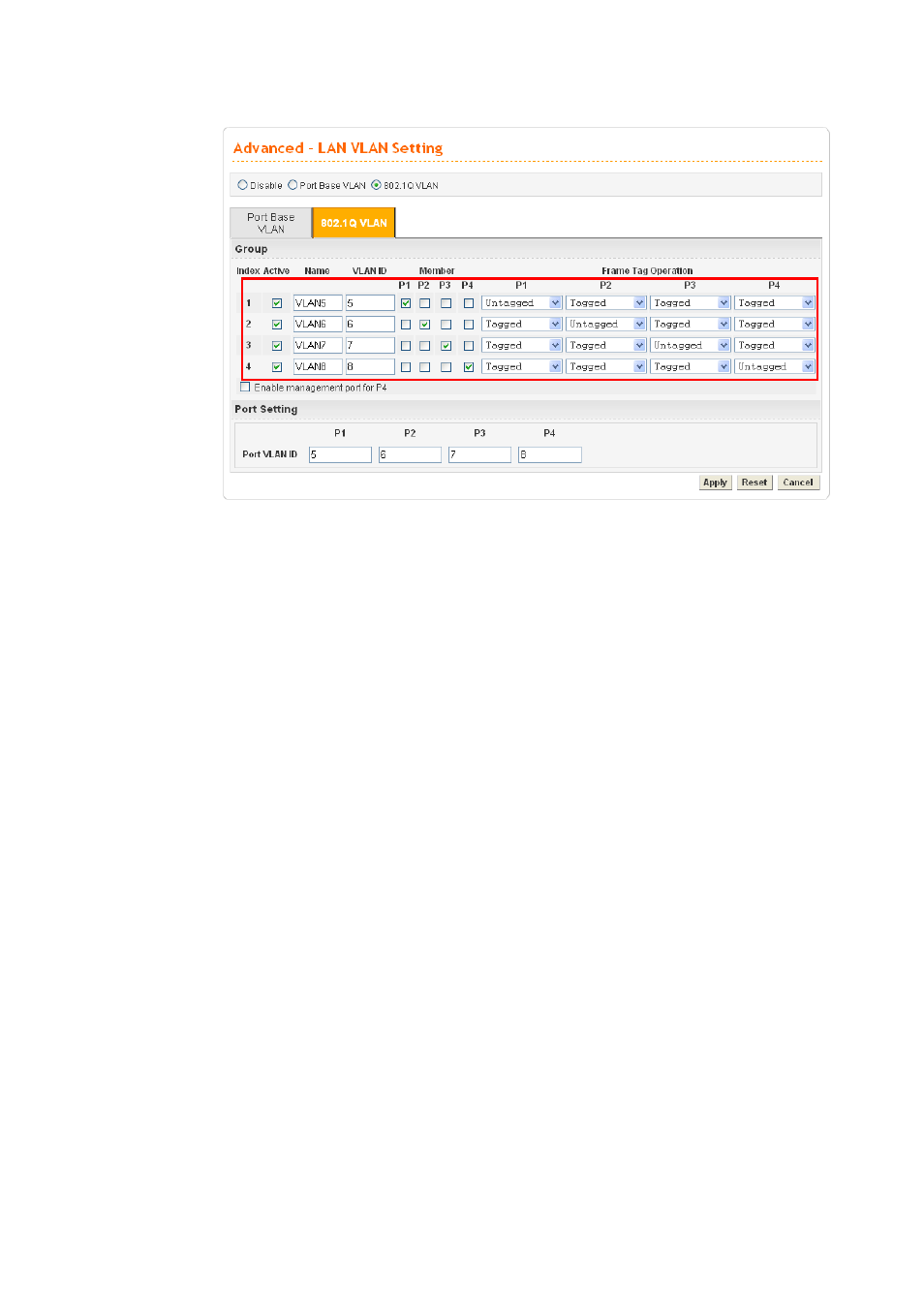
Task: Click the VLAN8 name field
Action: [x=318, y=367]
